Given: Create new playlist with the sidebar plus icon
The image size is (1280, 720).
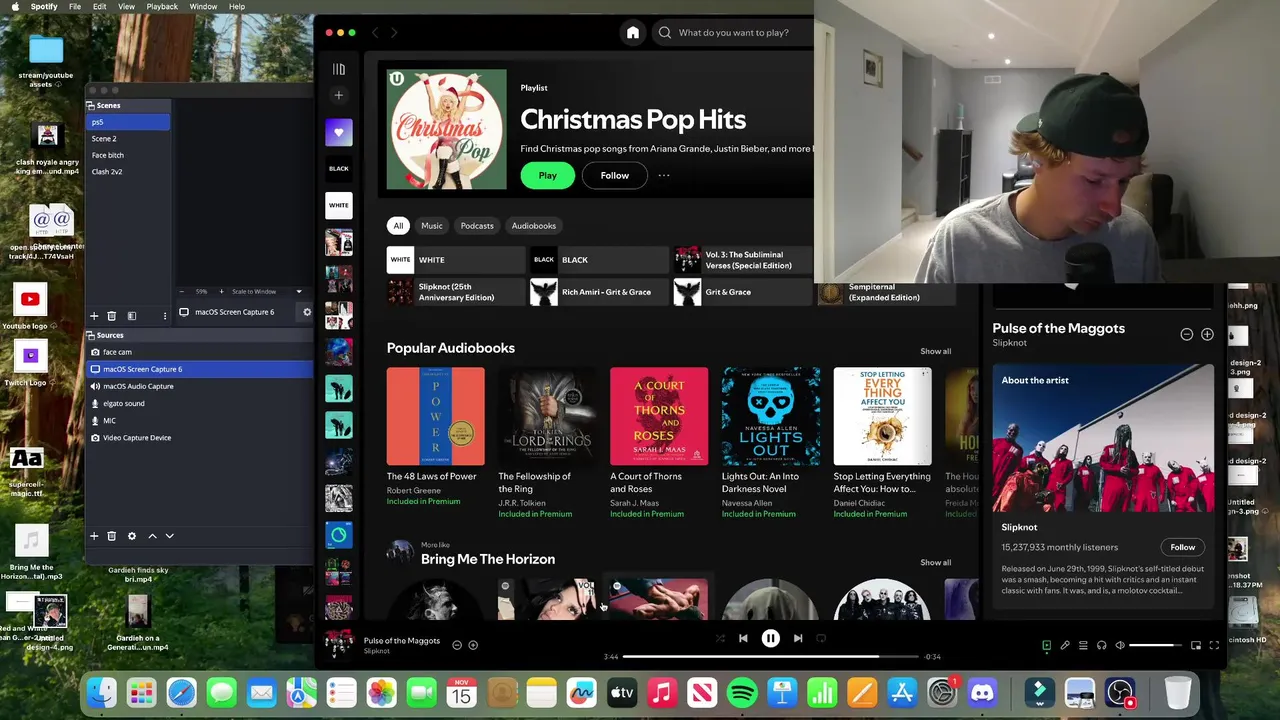Looking at the screenshot, I should pyautogui.click(x=339, y=95).
